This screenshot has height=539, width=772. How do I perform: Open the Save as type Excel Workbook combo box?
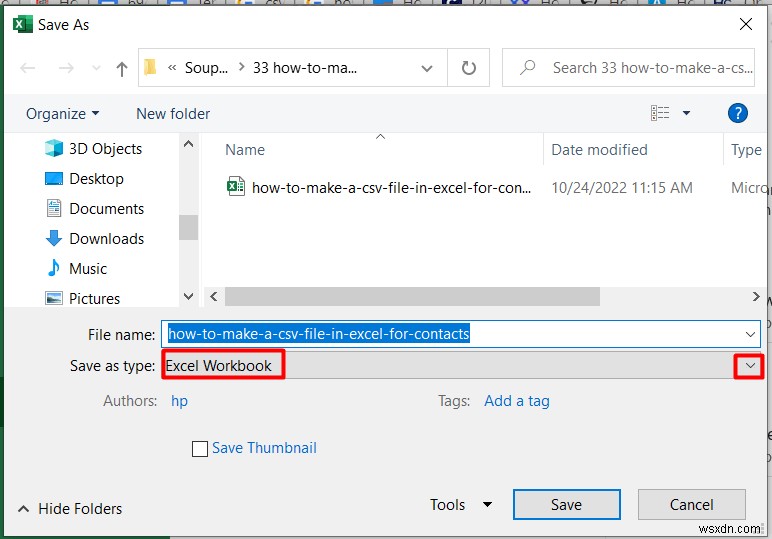tap(461, 365)
